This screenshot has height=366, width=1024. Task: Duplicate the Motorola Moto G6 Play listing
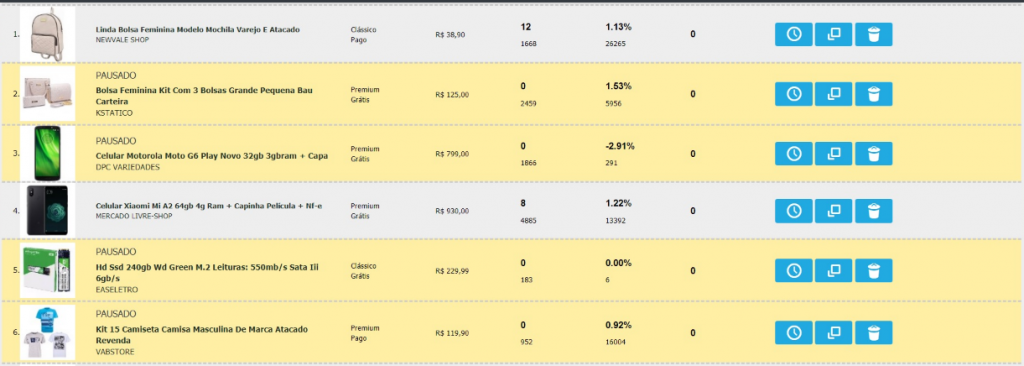coord(833,154)
